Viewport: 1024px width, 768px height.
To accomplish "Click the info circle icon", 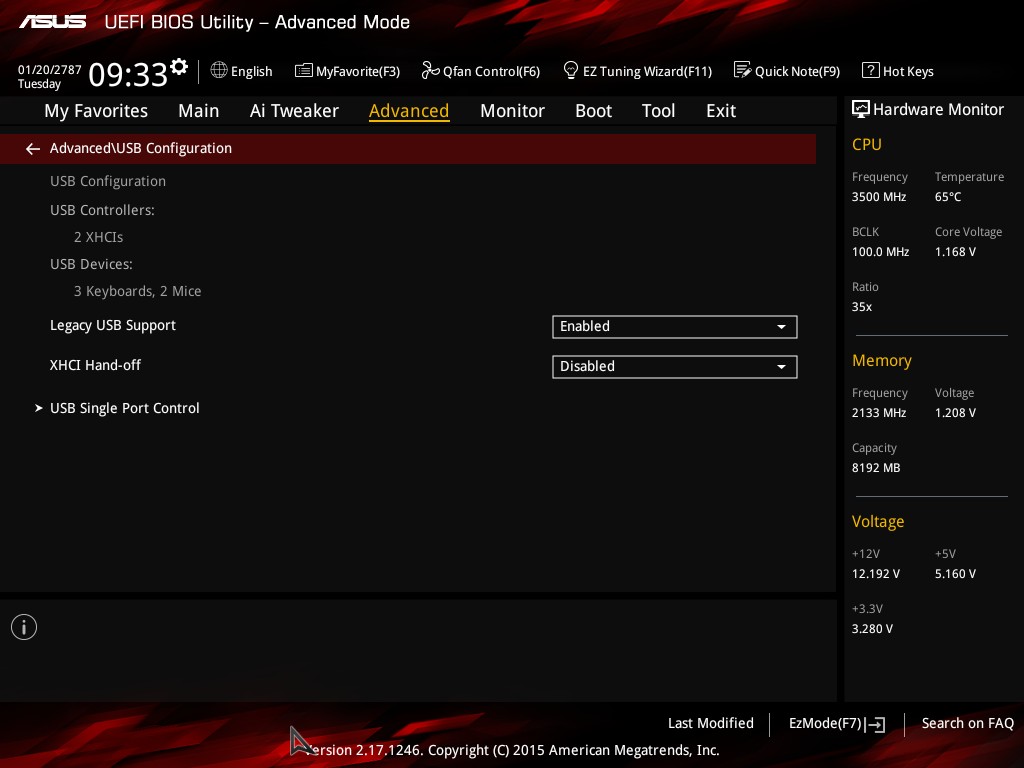I will (x=24, y=627).
